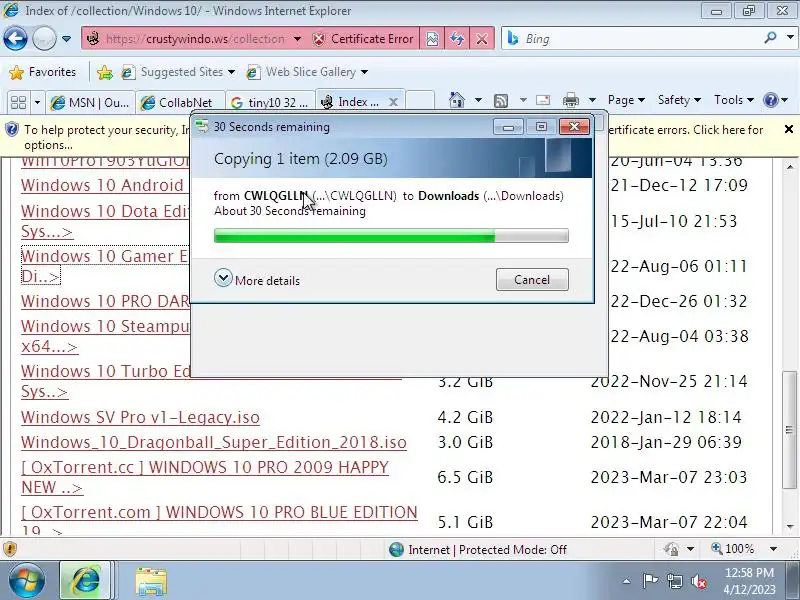Click Internet Protected Mode Off zone indicator
The width and height of the screenshot is (800, 600).
(x=478, y=549)
